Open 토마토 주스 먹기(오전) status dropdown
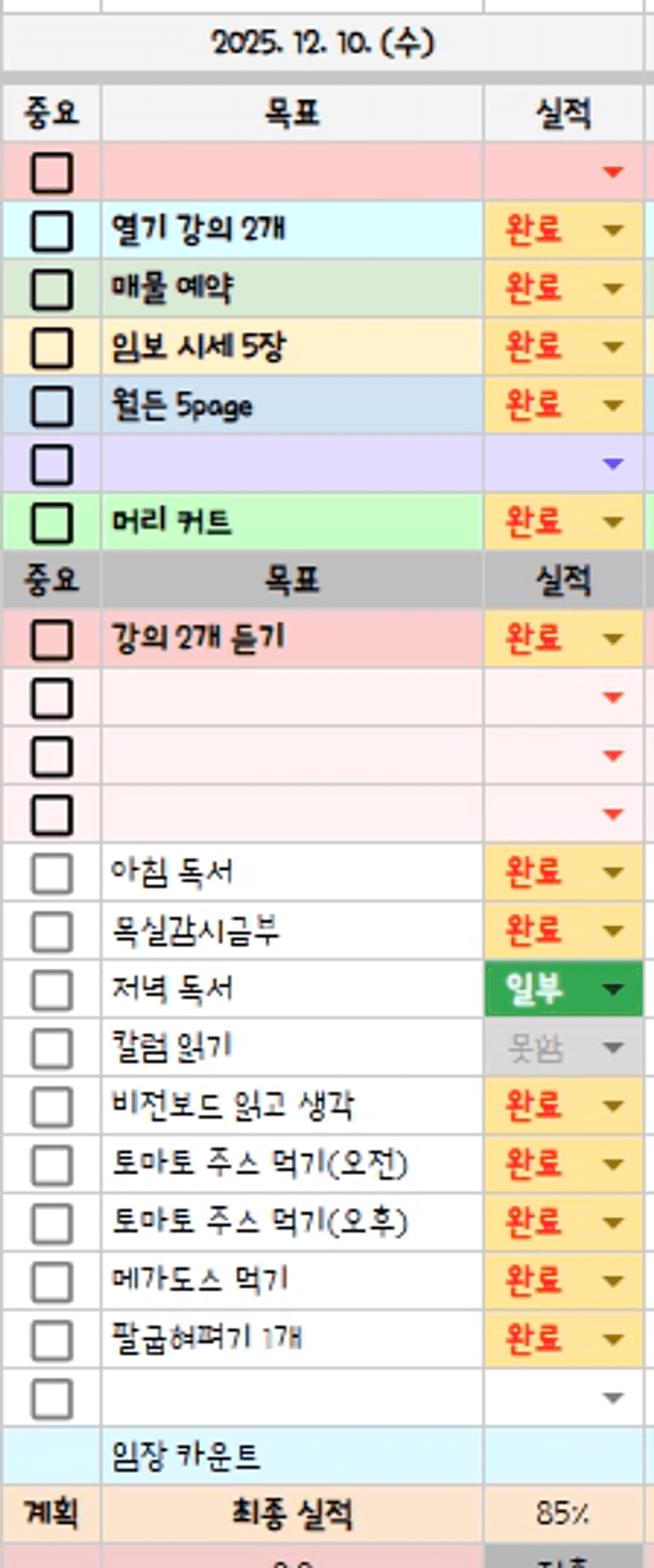This screenshot has height=1568, width=654. coord(613,1165)
